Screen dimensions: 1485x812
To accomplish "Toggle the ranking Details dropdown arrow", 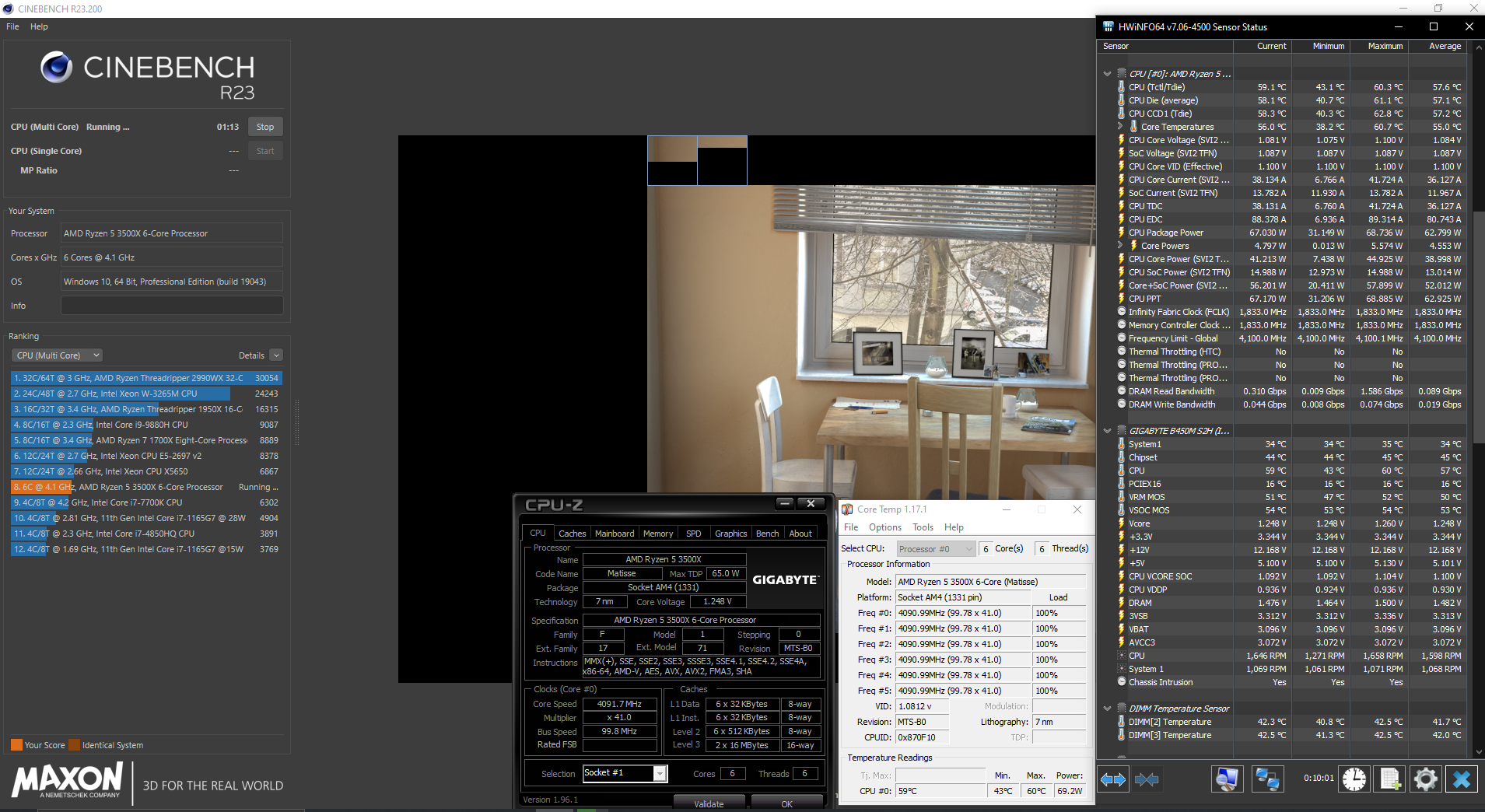I will click(x=276, y=355).
